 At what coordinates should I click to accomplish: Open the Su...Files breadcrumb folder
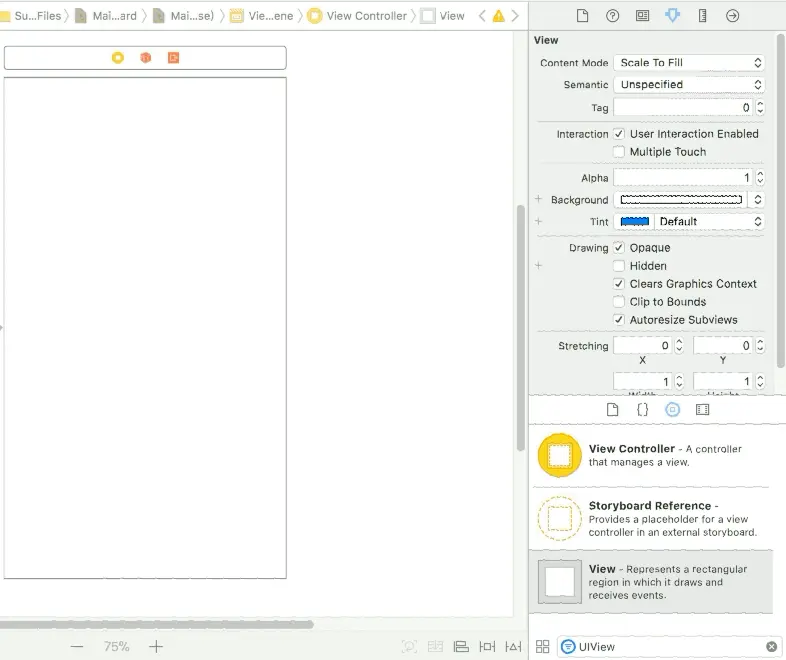click(31, 16)
